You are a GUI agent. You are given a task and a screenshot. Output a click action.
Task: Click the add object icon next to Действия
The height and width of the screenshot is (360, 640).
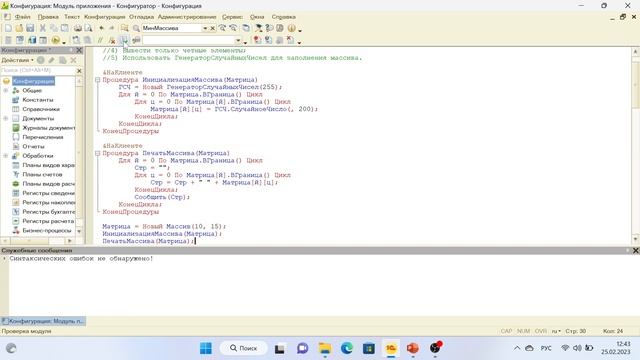(x=41, y=60)
